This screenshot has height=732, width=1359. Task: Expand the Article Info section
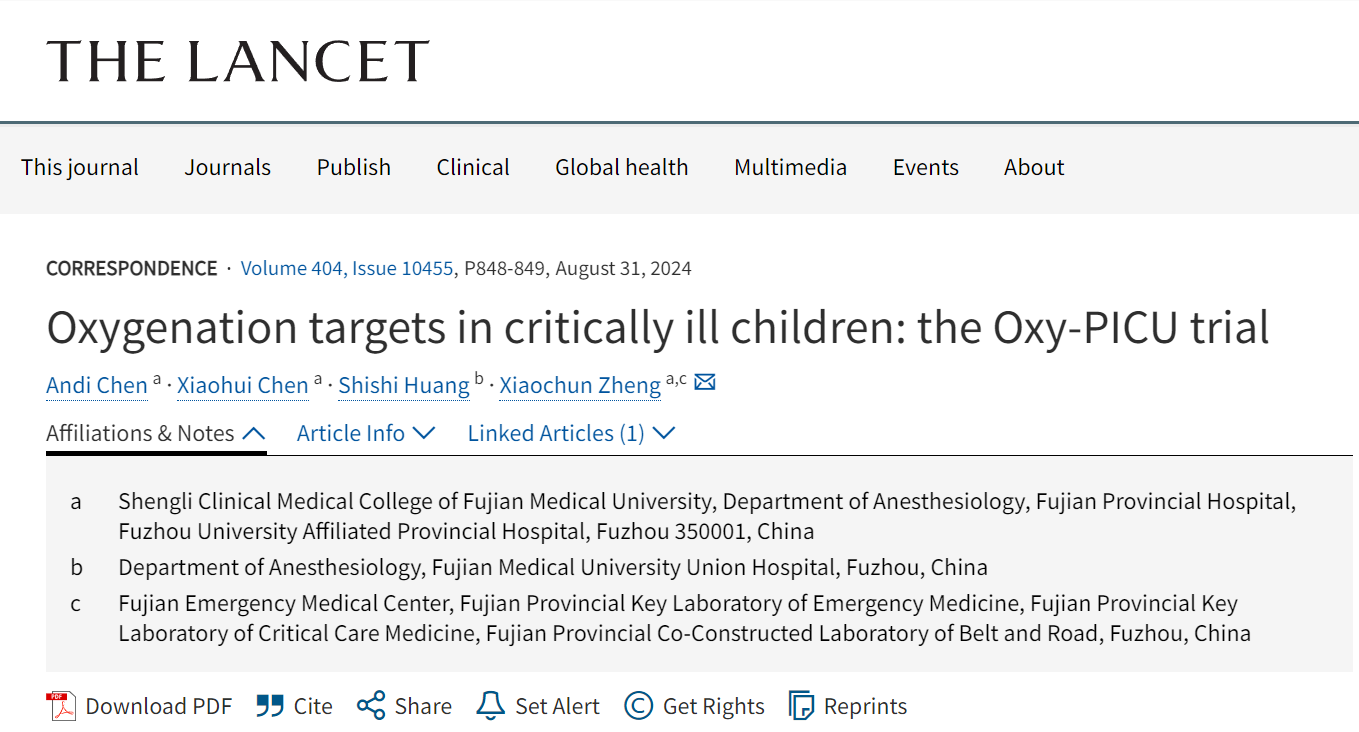tap(366, 434)
